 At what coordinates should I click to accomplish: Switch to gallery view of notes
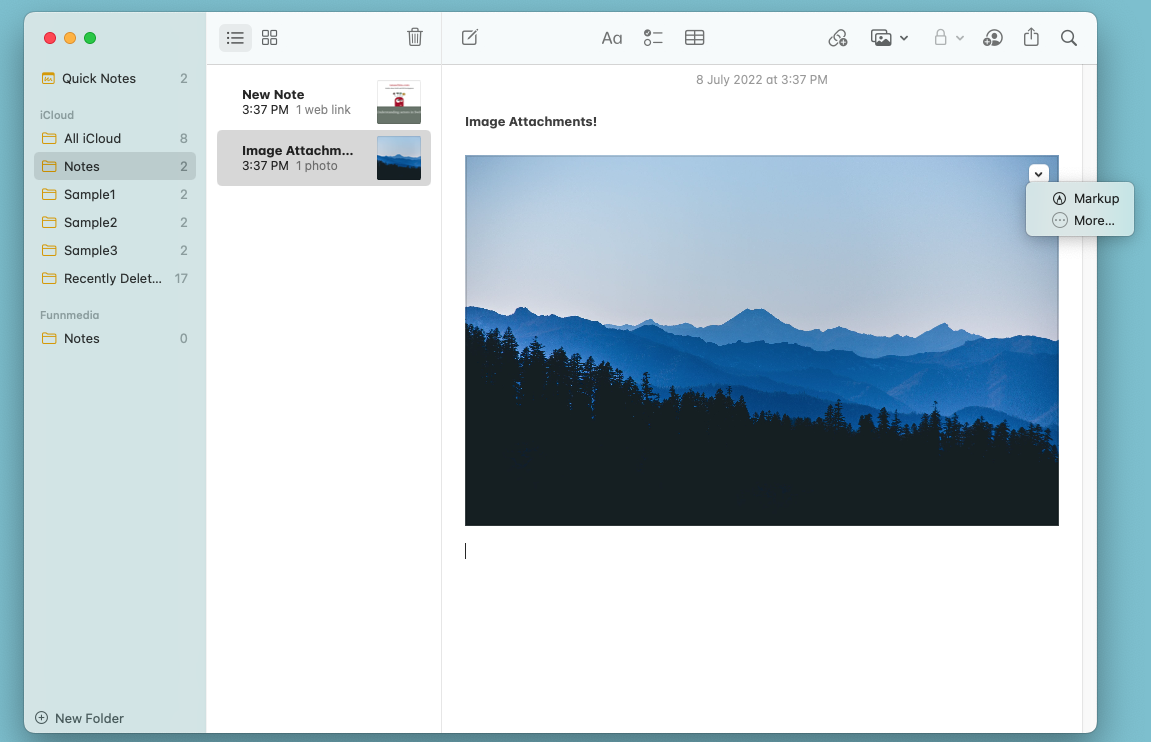coord(269,37)
